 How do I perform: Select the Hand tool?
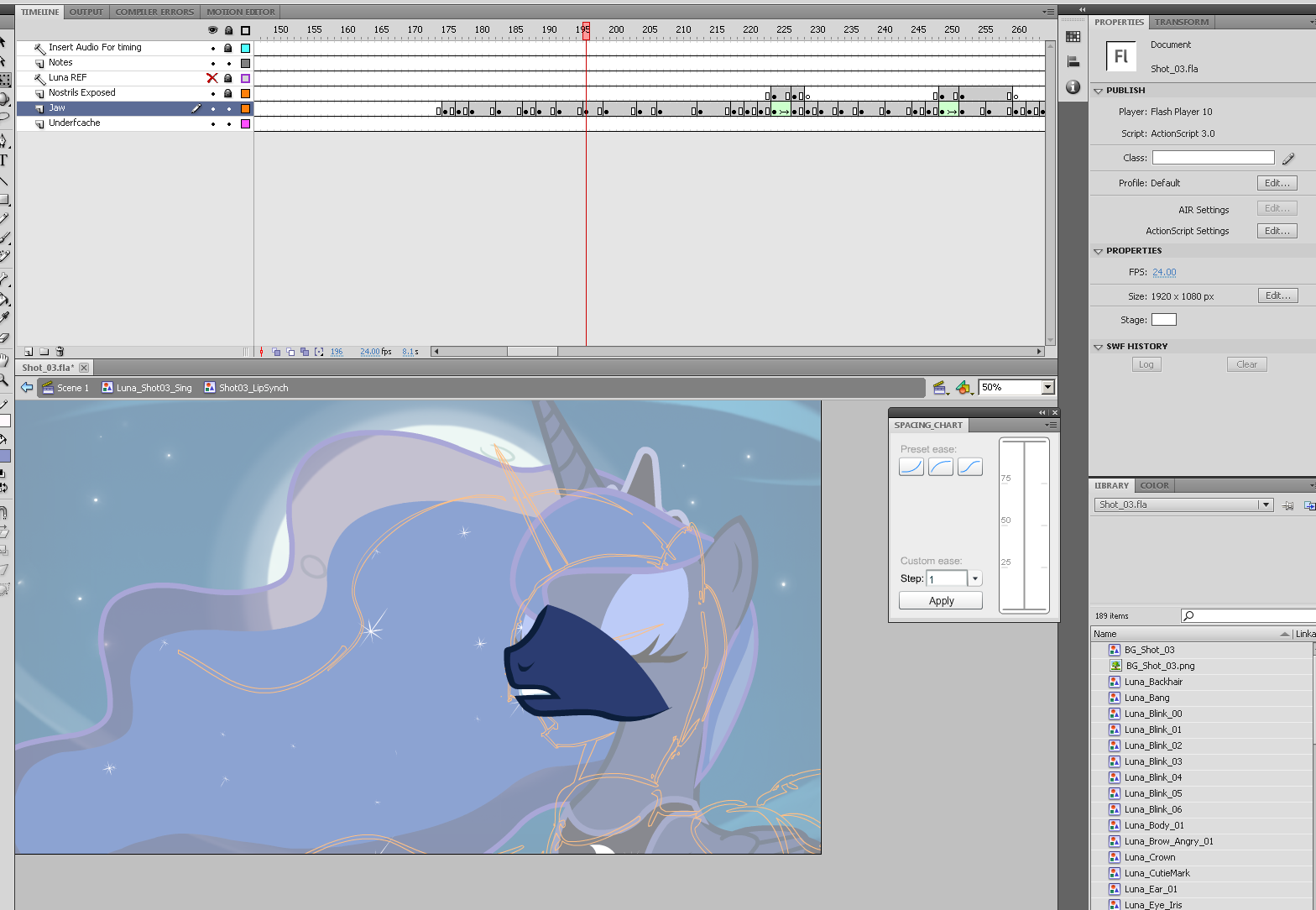(4, 361)
